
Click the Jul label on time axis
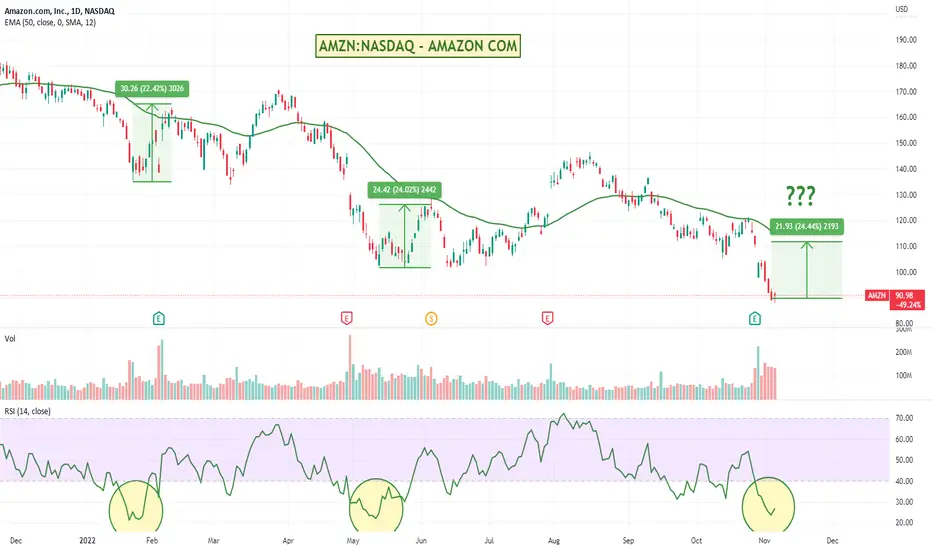pos(489,541)
